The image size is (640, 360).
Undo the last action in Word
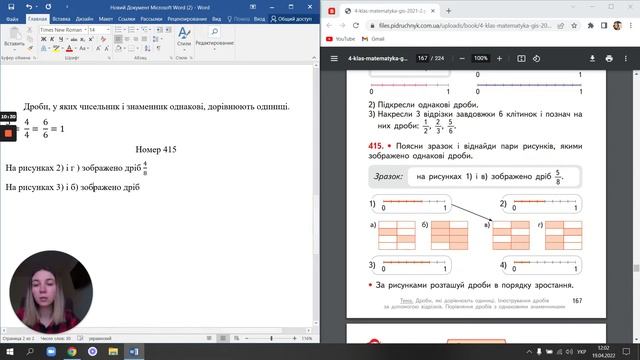point(28,7)
